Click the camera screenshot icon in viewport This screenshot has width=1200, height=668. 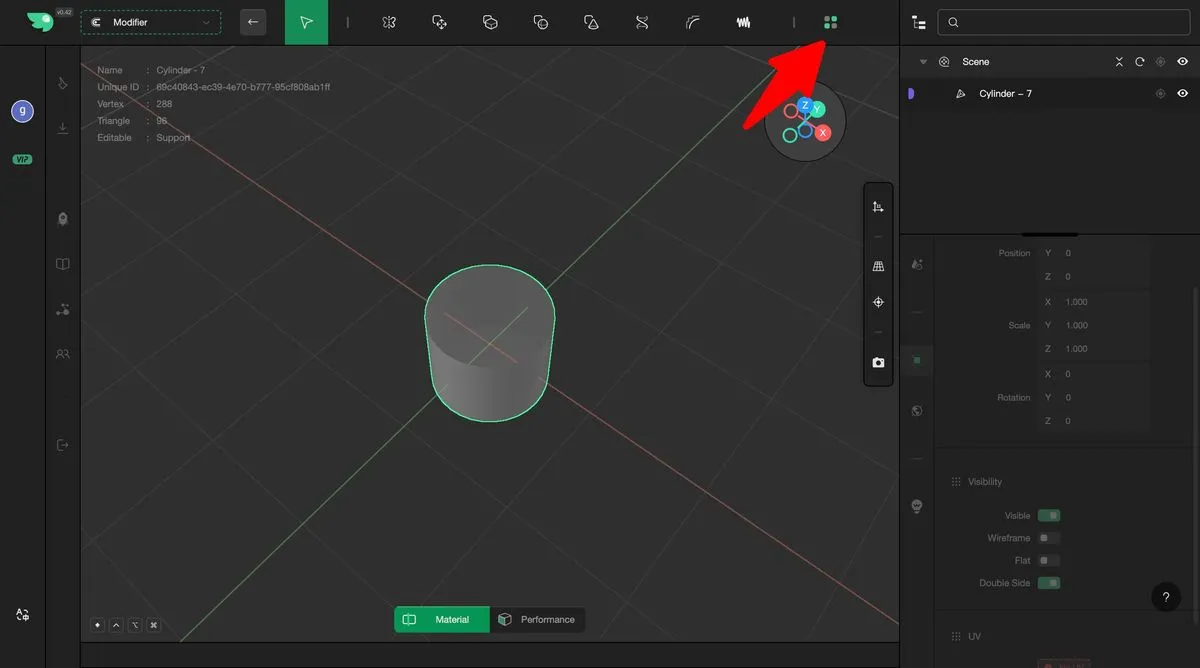878,363
